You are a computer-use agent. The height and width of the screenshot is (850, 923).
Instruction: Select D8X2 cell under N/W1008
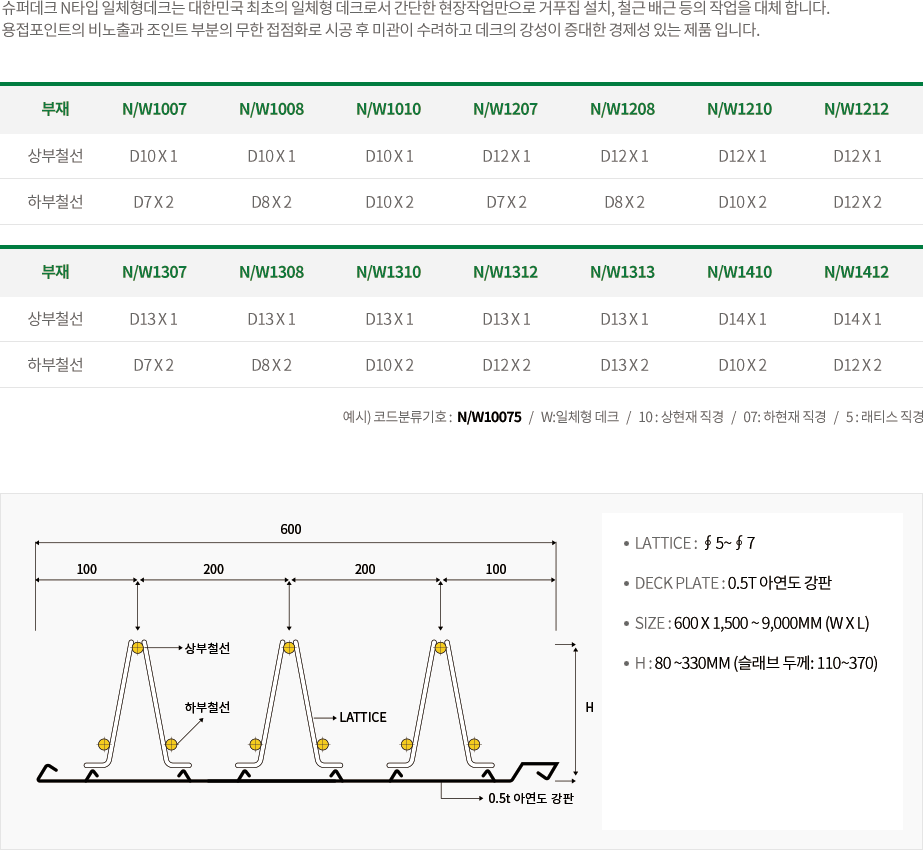(271, 202)
